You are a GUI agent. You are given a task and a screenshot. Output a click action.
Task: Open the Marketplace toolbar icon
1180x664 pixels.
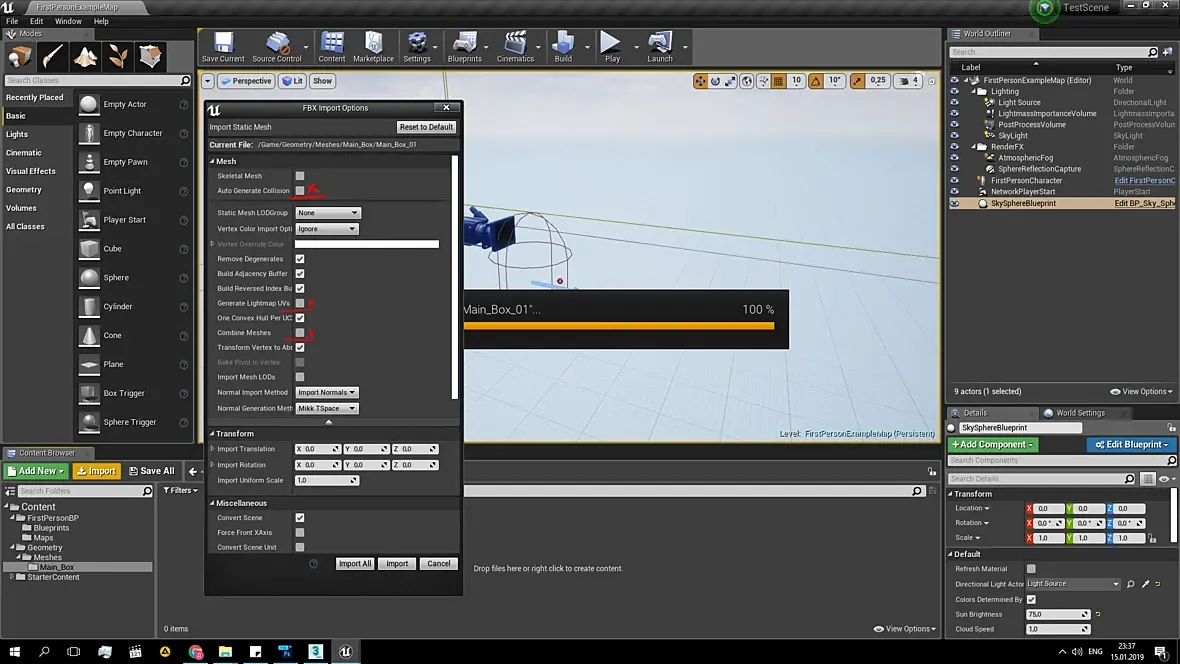click(x=373, y=46)
